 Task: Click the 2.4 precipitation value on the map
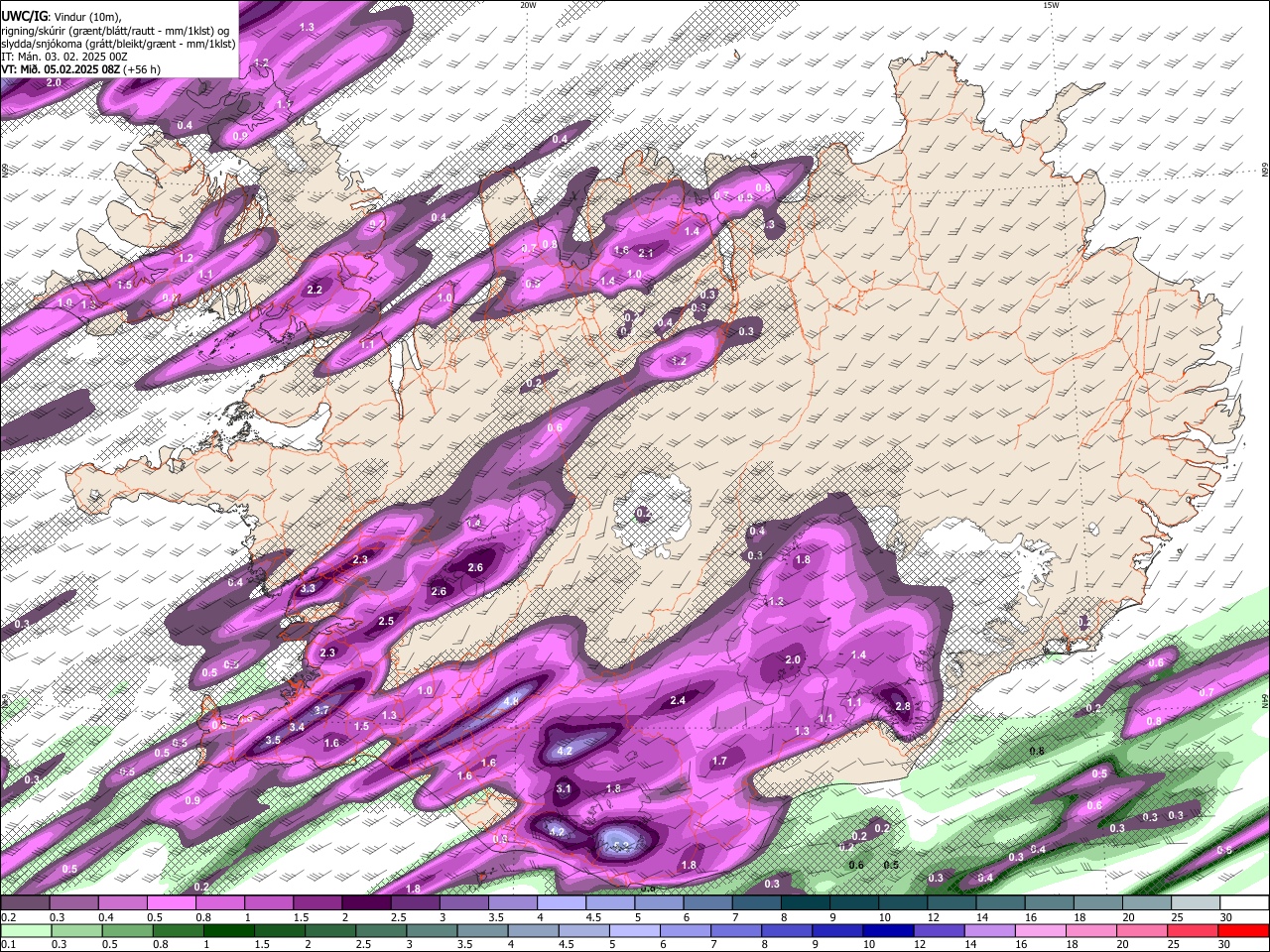679,700
